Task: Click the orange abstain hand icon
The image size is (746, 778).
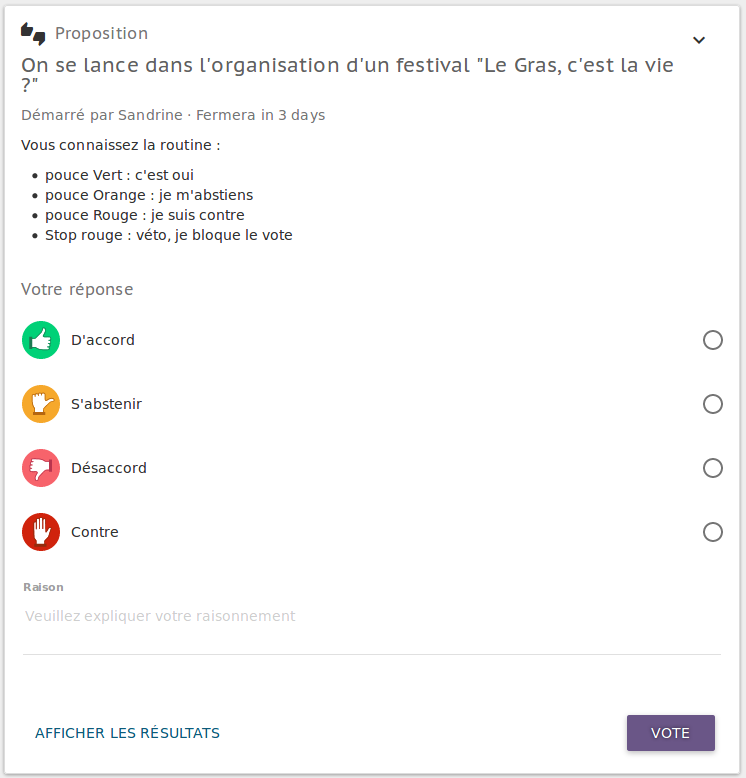Action: [41, 404]
